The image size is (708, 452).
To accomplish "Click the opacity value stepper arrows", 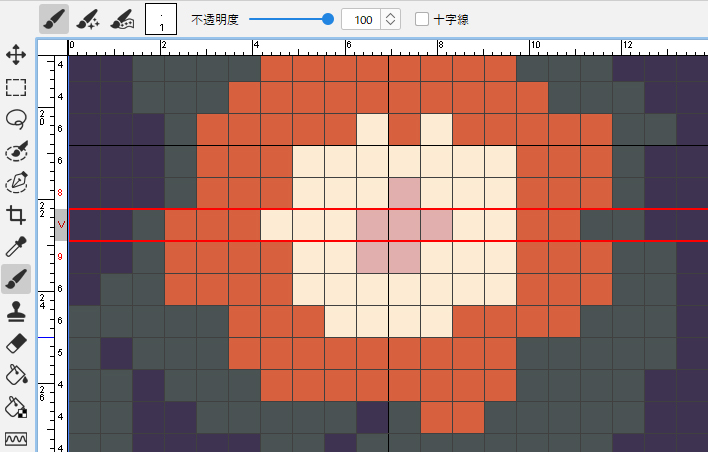I will tap(390, 19).
